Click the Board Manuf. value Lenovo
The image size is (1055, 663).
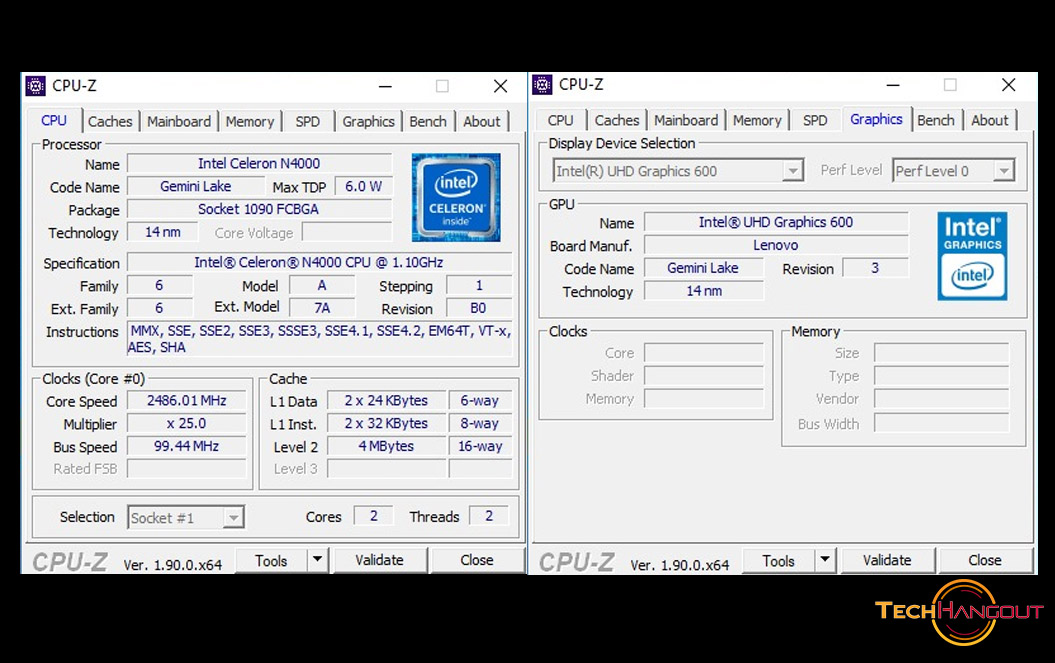pyautogui.click(x=776, y=245)
